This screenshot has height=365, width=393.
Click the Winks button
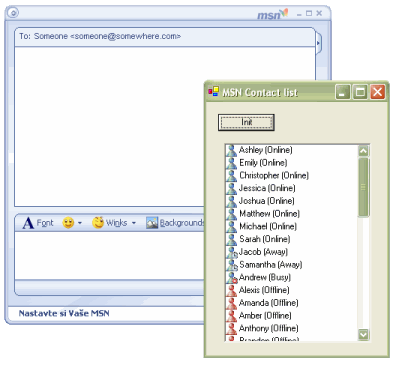coord(110,223)
